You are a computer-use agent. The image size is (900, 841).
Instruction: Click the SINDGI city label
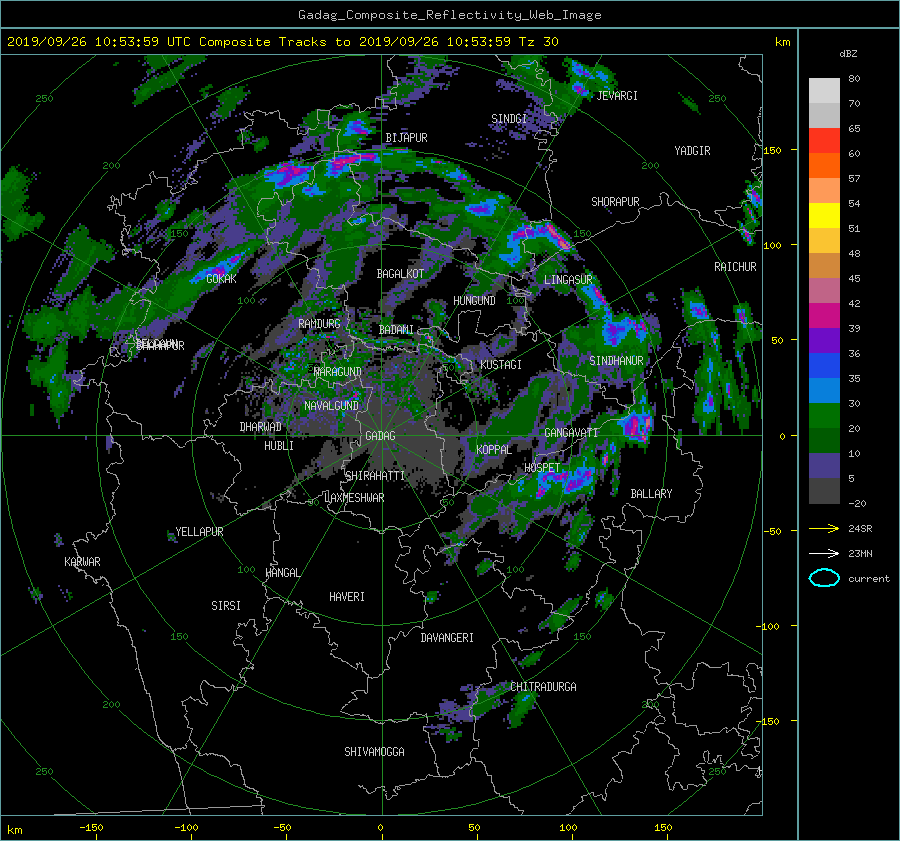click(x=509, y=119)
